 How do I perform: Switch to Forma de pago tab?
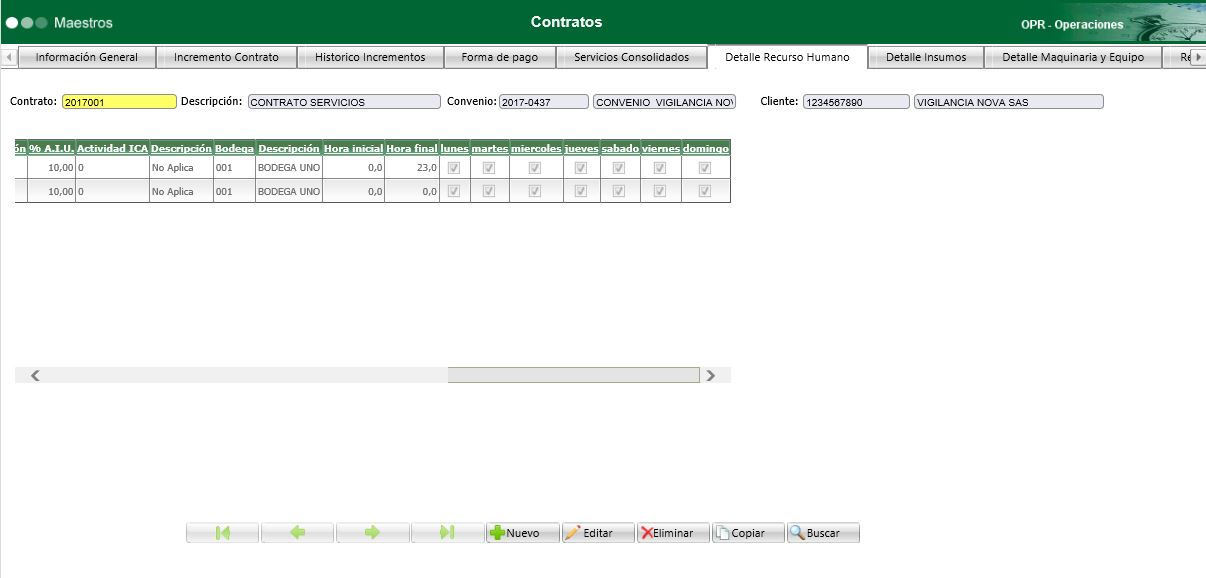[x=500, y=57]
